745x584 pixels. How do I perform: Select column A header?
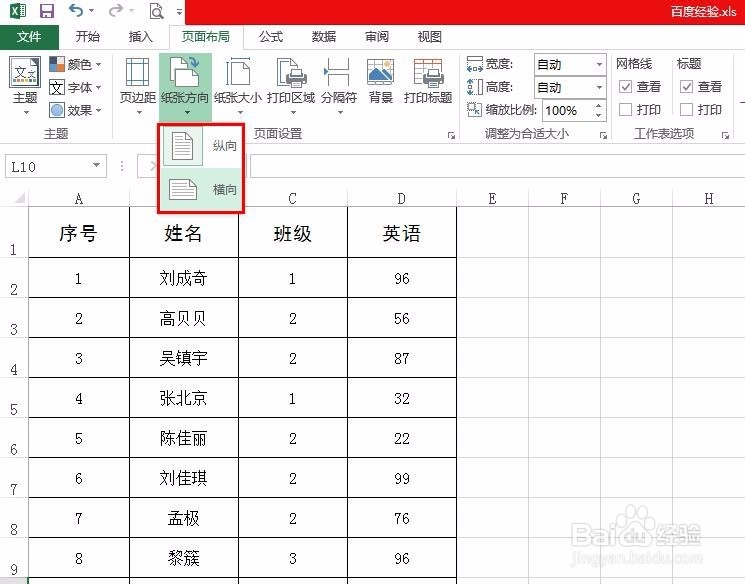coord(79,198)
